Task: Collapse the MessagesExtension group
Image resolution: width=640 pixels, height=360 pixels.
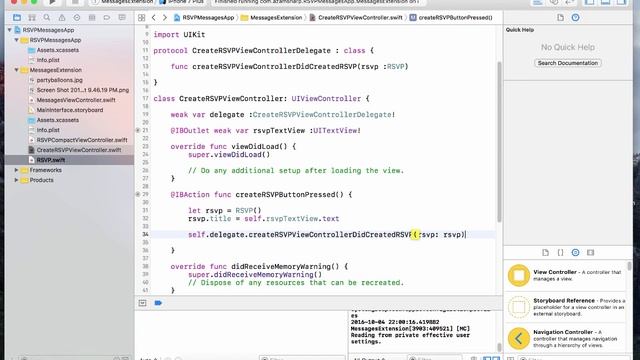Action: tap(16, 70)
